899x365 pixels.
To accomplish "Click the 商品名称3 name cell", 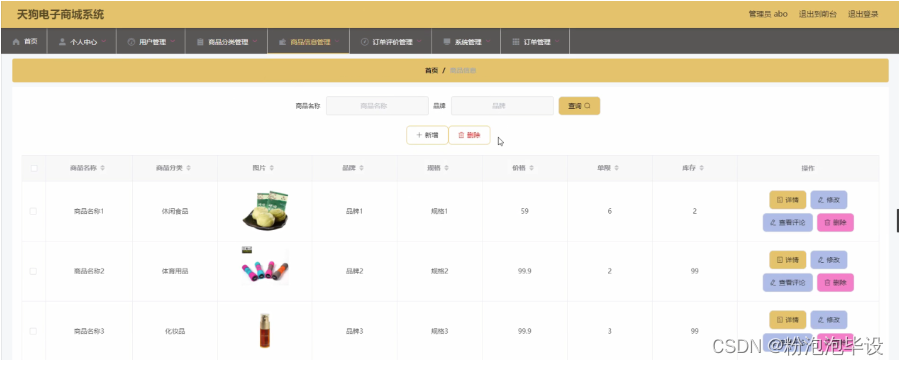I will click(89, 331).
